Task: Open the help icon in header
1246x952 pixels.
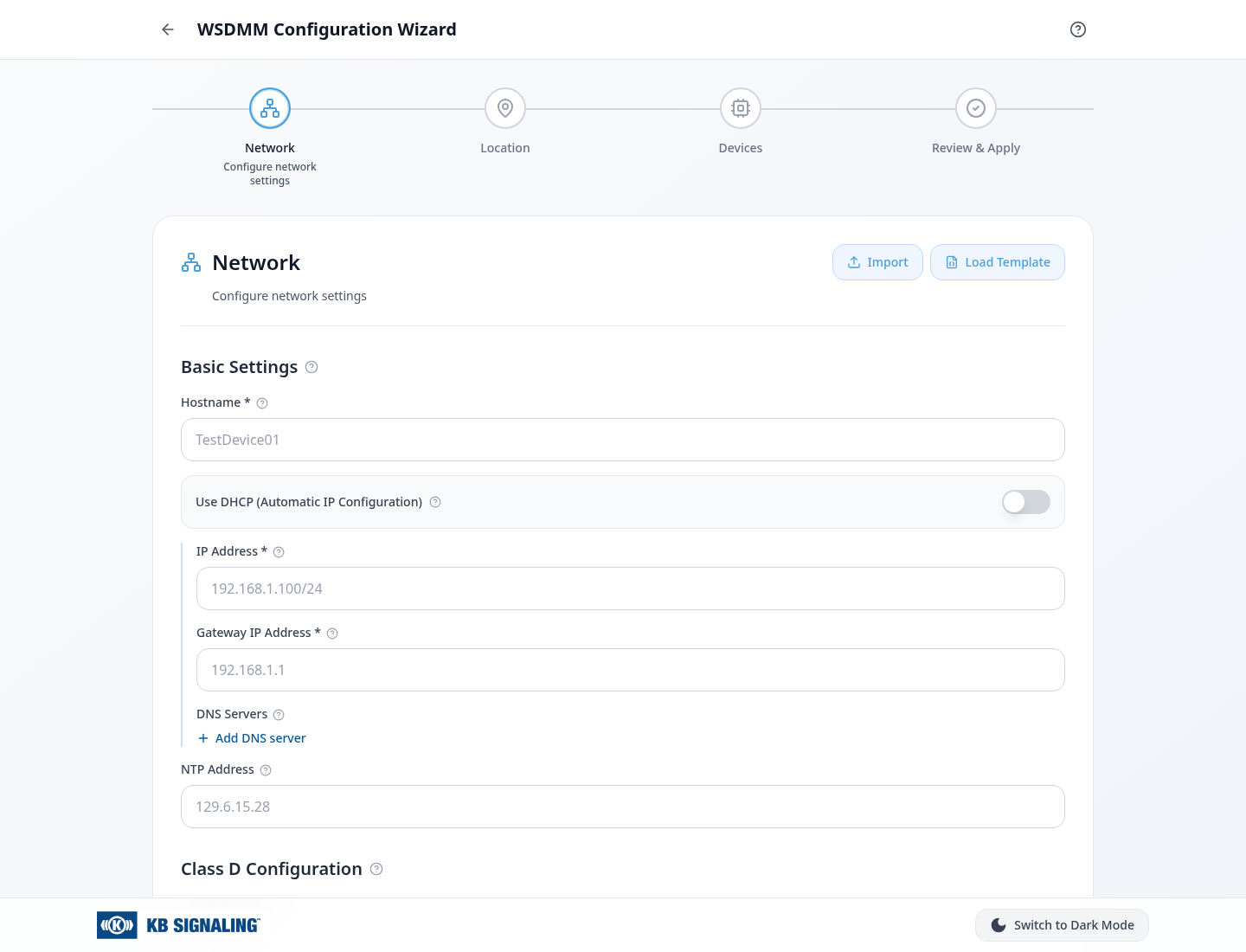Action: [x=1078, y=29]
